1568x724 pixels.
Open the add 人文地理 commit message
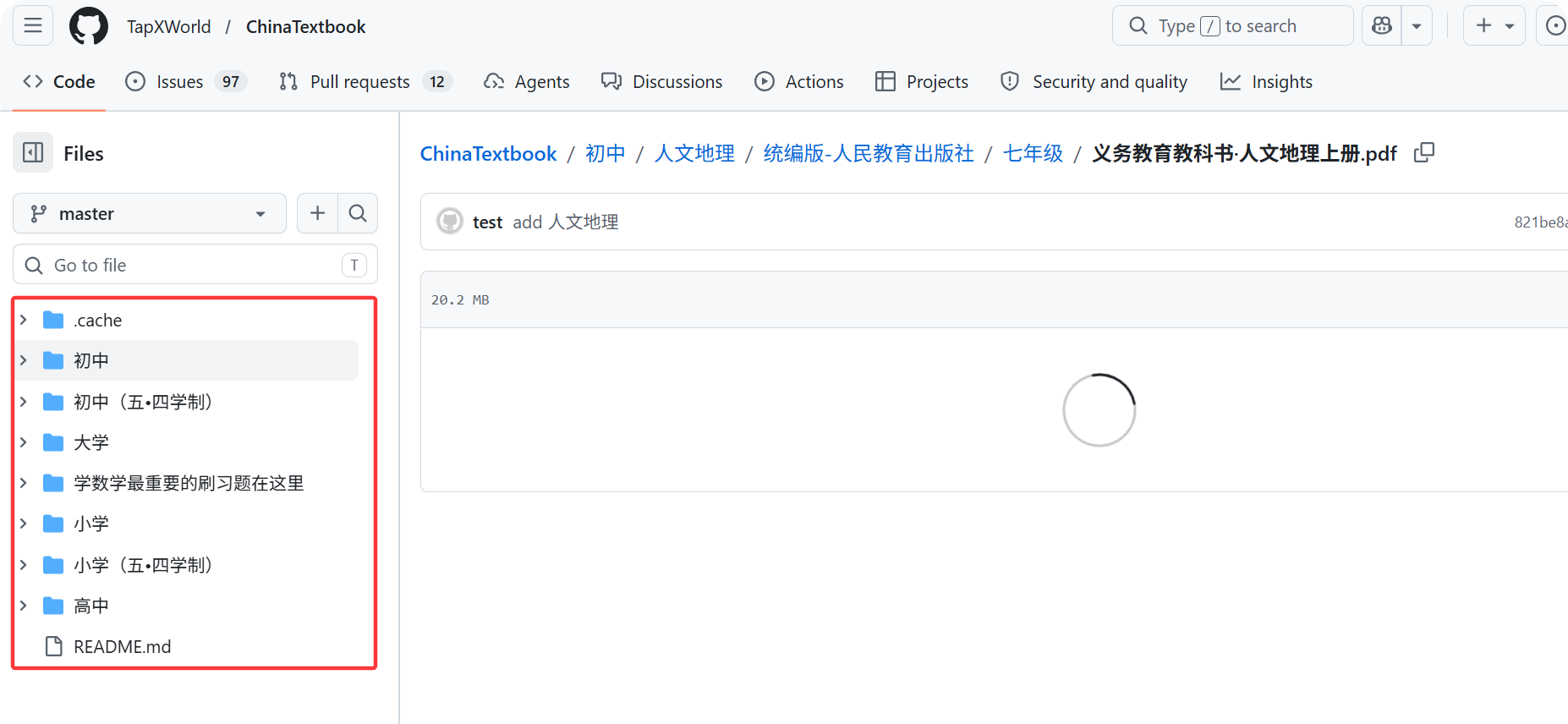pyautogui.click(x=566, y=222)
